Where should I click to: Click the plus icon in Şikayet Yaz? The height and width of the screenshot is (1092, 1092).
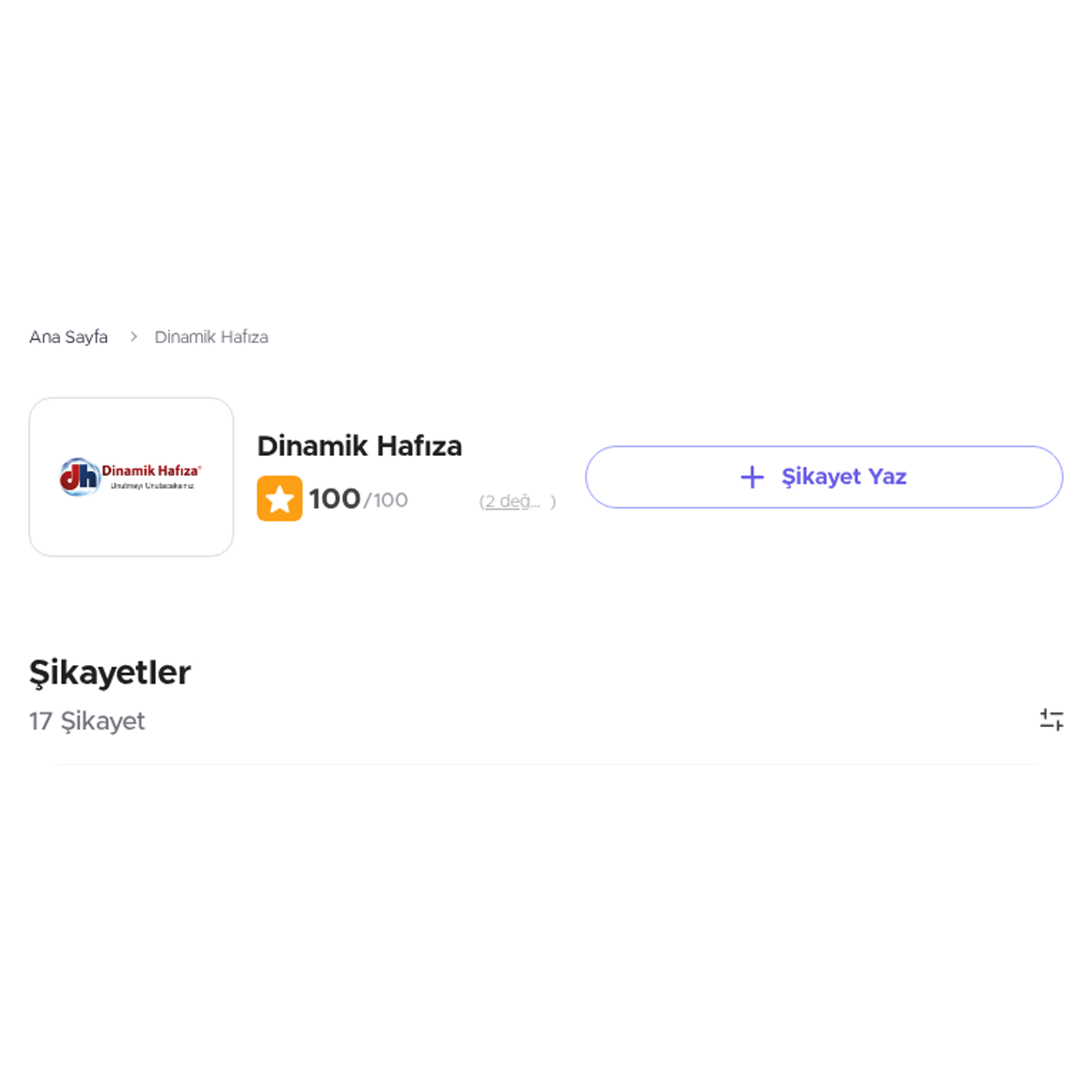(752, 477)
